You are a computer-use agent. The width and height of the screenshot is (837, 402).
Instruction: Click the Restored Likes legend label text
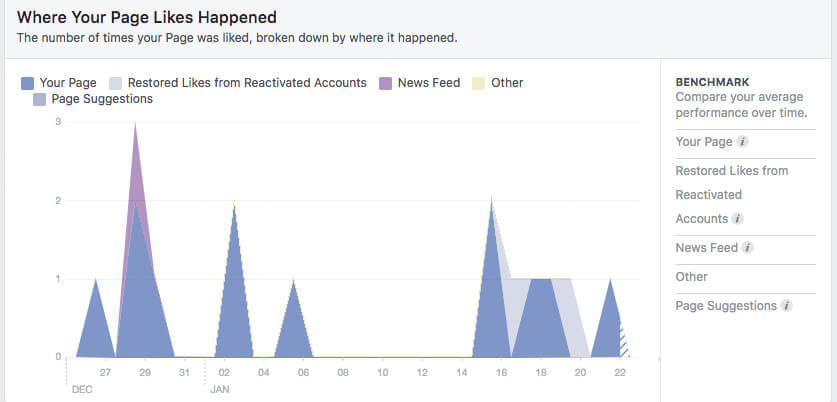247,83
